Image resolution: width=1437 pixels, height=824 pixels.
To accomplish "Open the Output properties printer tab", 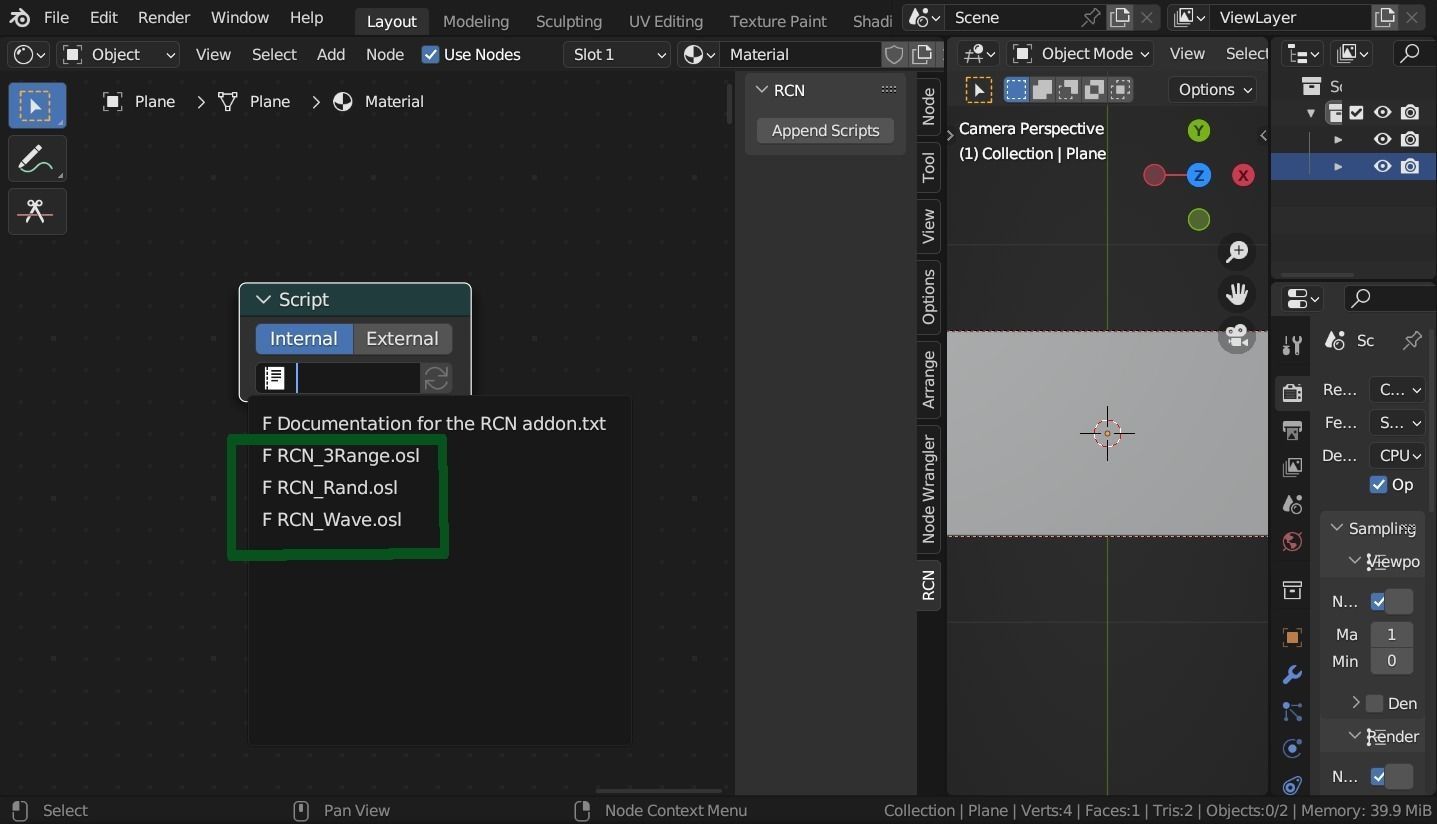I will [x=1292, y=430].
